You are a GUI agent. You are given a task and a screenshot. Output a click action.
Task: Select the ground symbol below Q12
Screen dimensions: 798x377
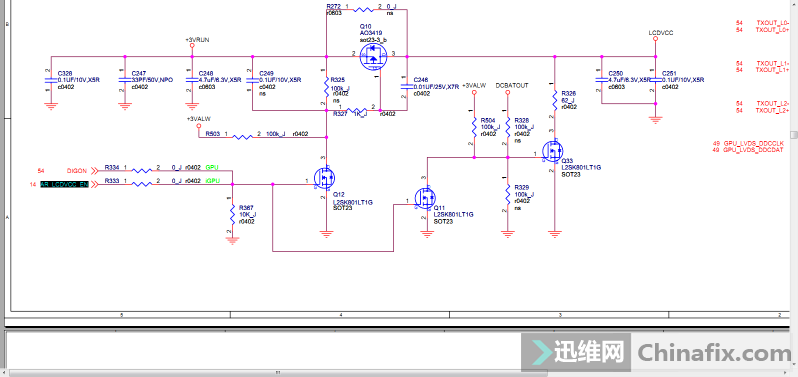(326, 234)
